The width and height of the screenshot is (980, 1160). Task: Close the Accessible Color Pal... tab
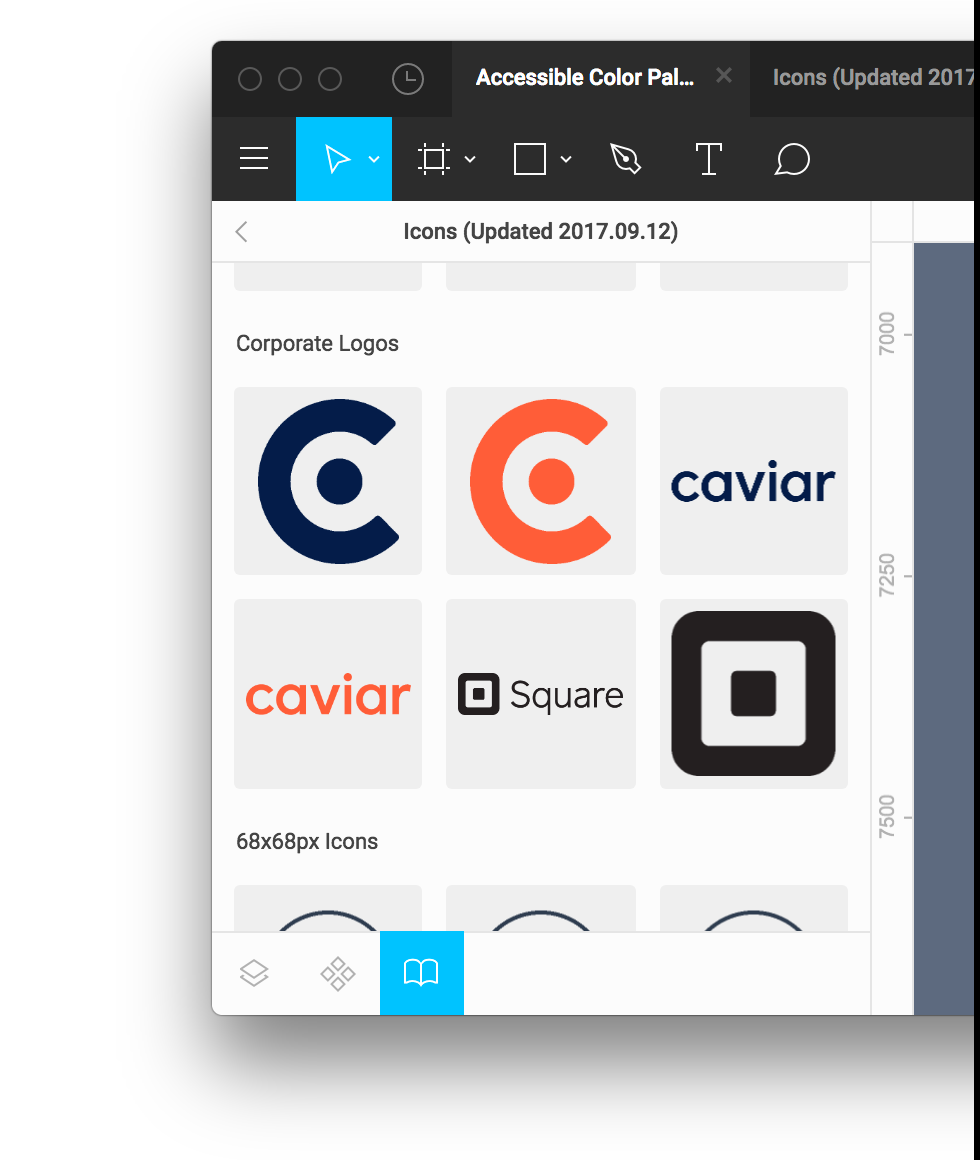point(724,75)
